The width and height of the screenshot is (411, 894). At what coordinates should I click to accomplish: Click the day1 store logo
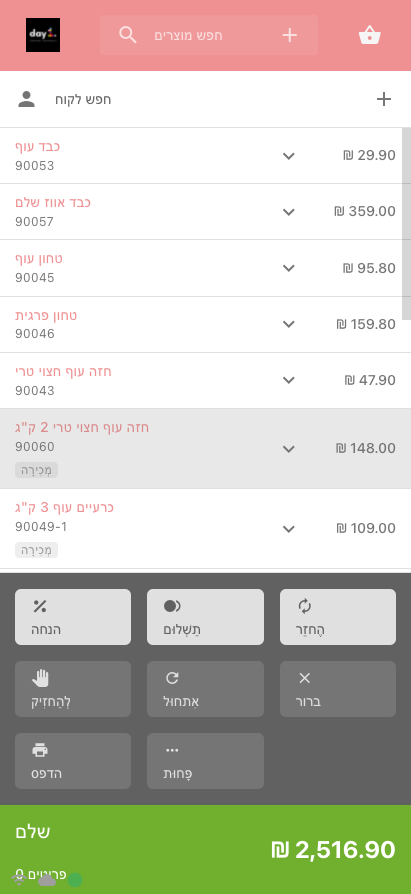coord(43,35)
